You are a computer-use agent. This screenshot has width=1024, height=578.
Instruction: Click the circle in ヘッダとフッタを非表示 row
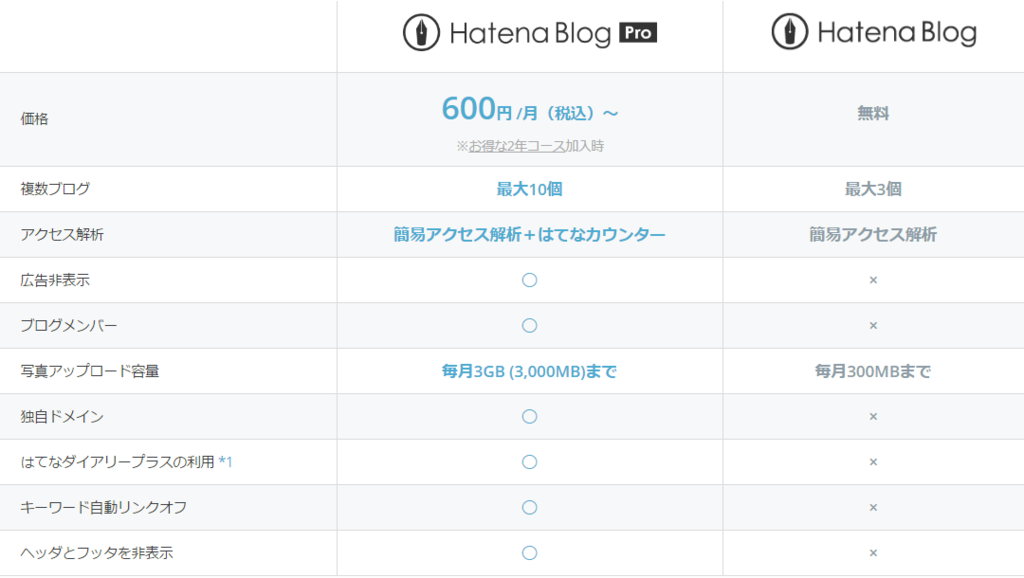[530, 553]
